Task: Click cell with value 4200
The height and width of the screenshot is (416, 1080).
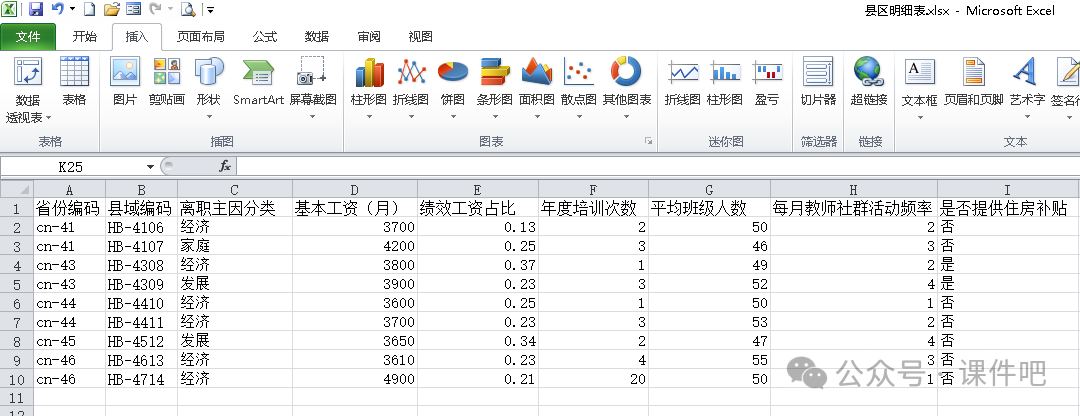Action: click(355, 246)
